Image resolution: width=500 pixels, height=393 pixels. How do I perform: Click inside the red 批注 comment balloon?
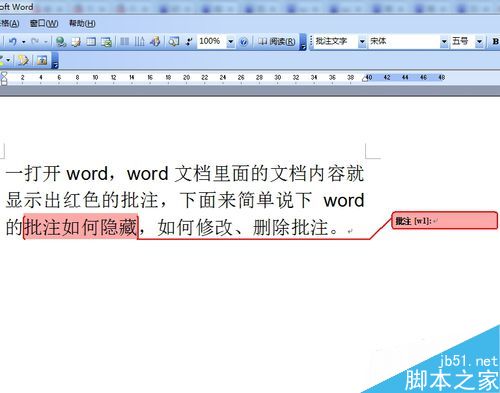(x=445, y=220)
